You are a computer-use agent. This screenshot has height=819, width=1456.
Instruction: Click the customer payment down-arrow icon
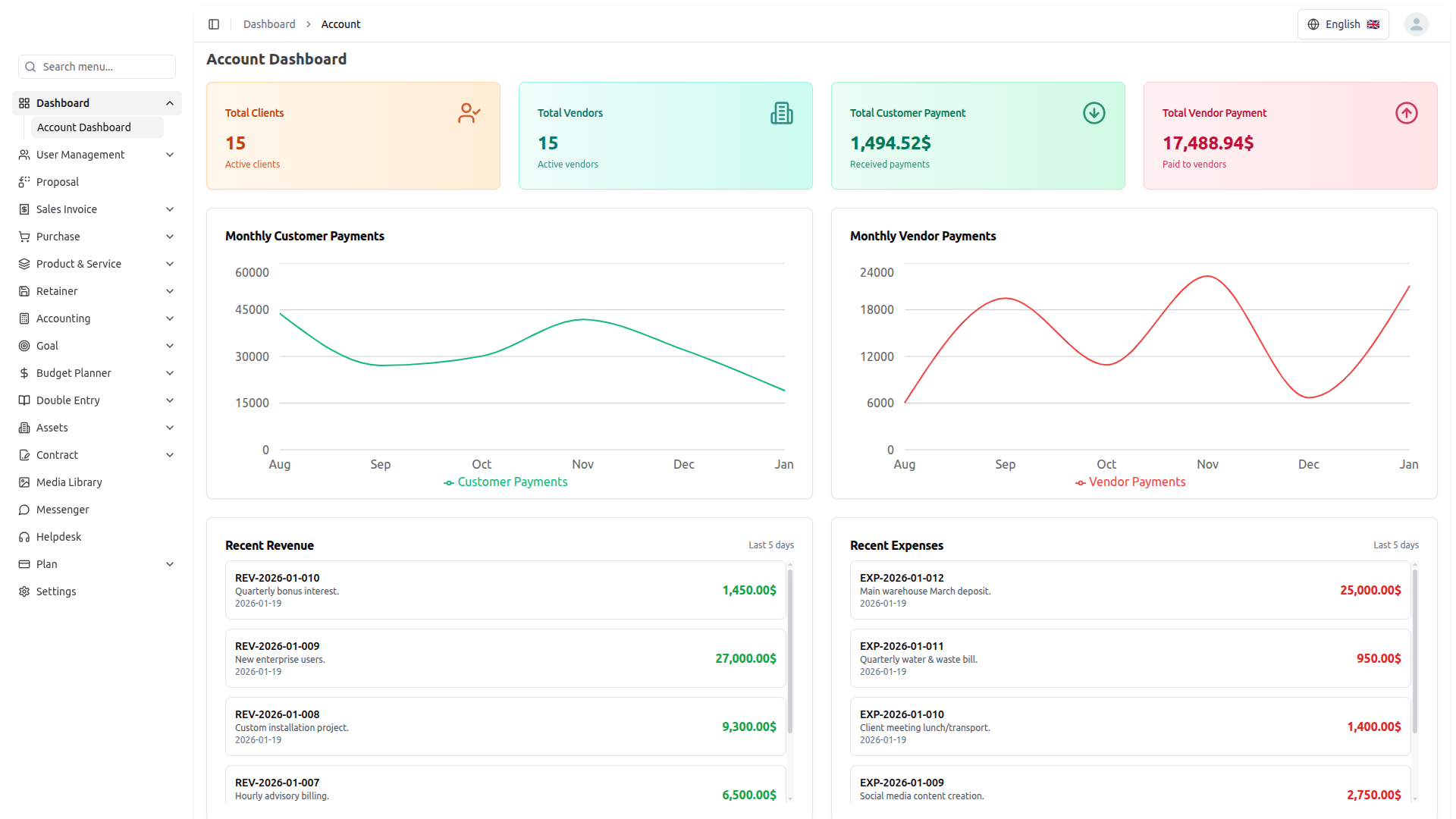tap(1094, 113)
